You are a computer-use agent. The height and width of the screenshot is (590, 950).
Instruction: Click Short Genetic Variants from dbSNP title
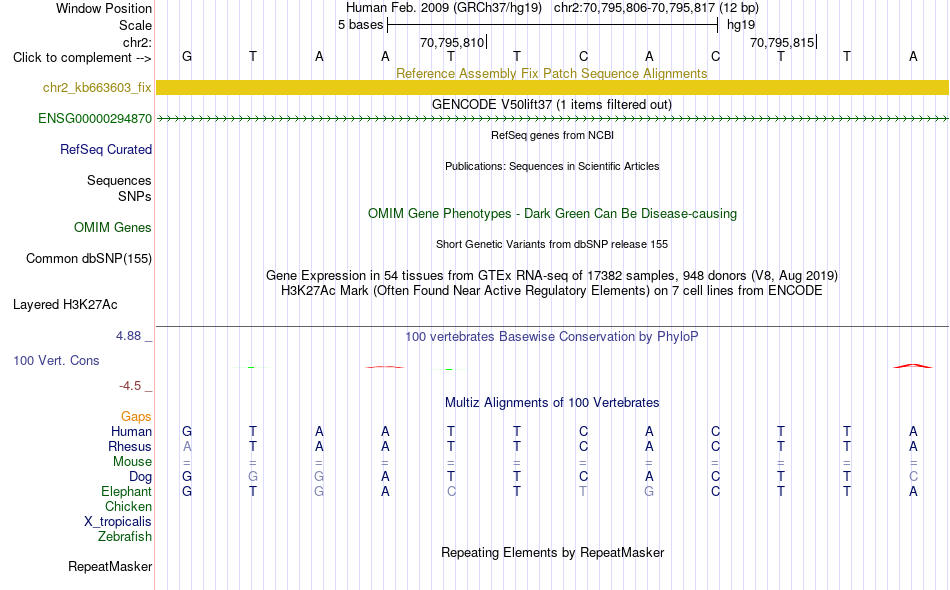(552, 245)
